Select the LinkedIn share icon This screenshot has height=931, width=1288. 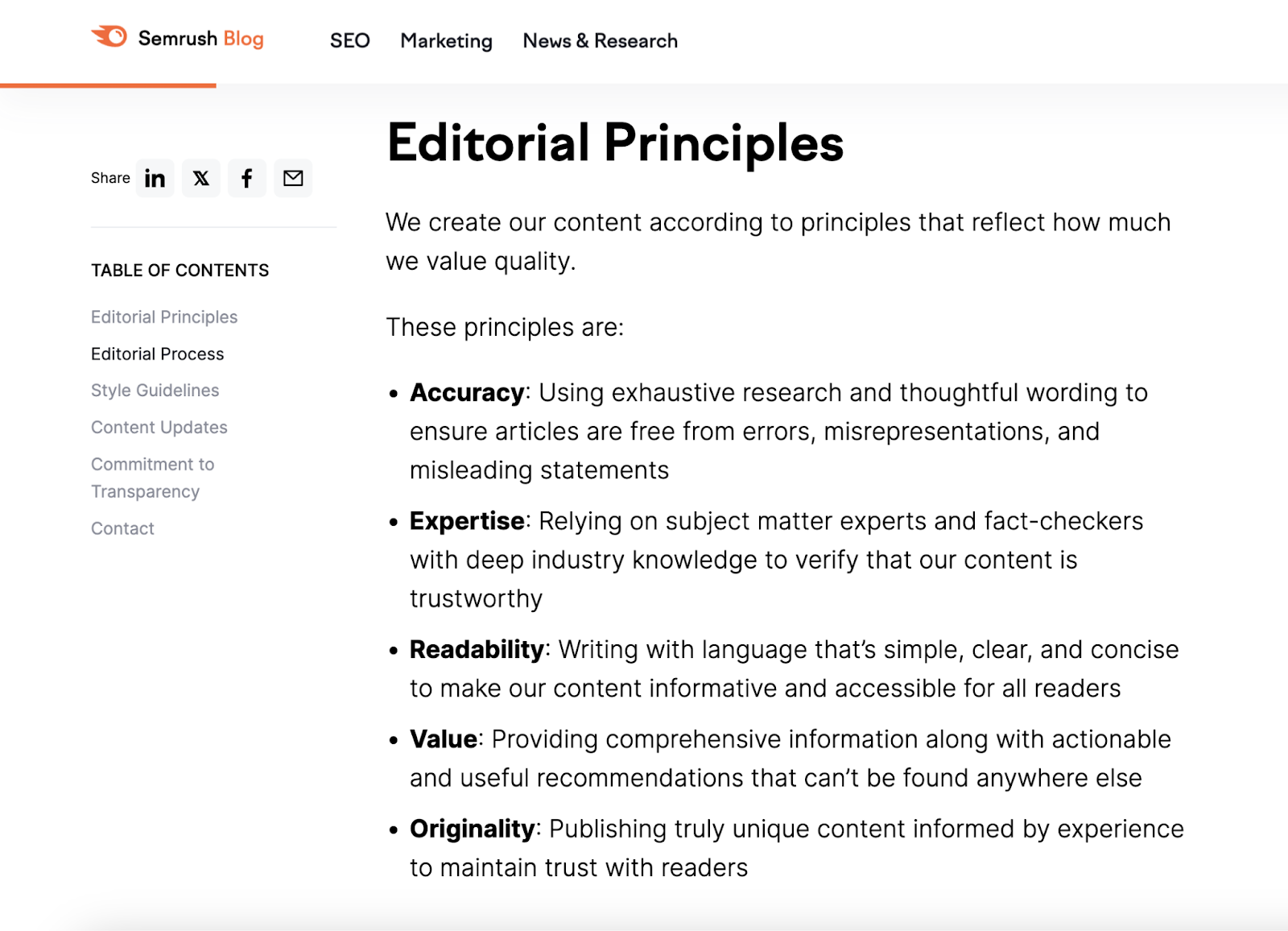pos(155,178)
